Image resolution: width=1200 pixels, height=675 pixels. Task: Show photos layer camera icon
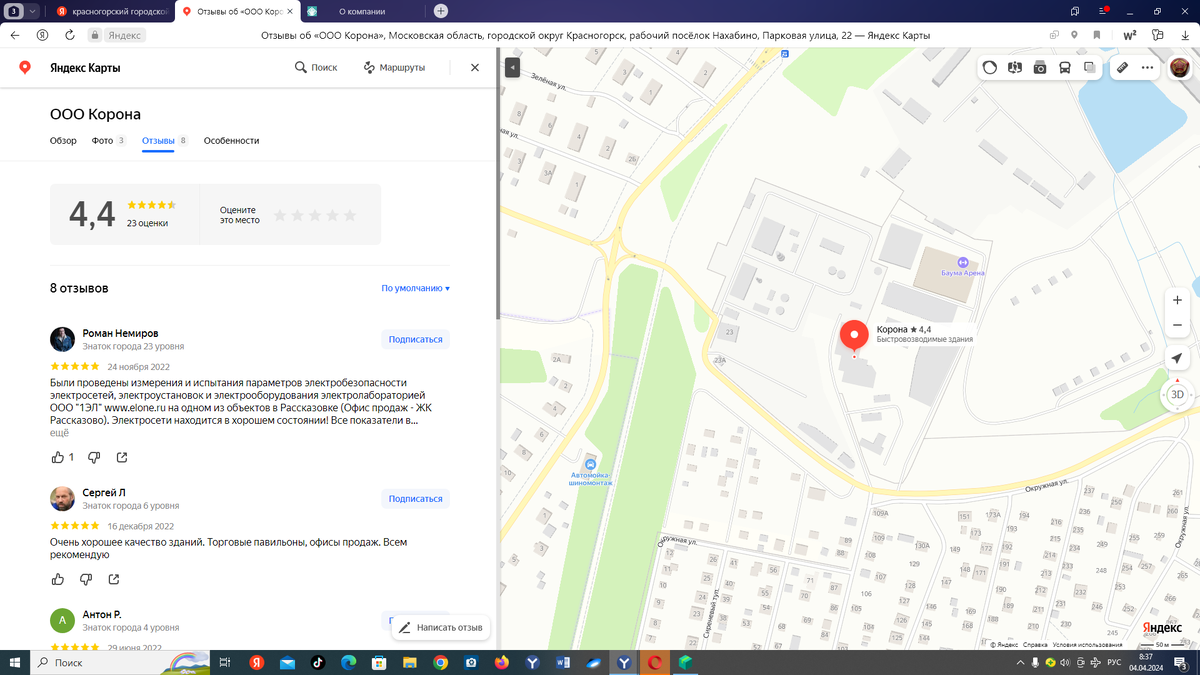1040,68
